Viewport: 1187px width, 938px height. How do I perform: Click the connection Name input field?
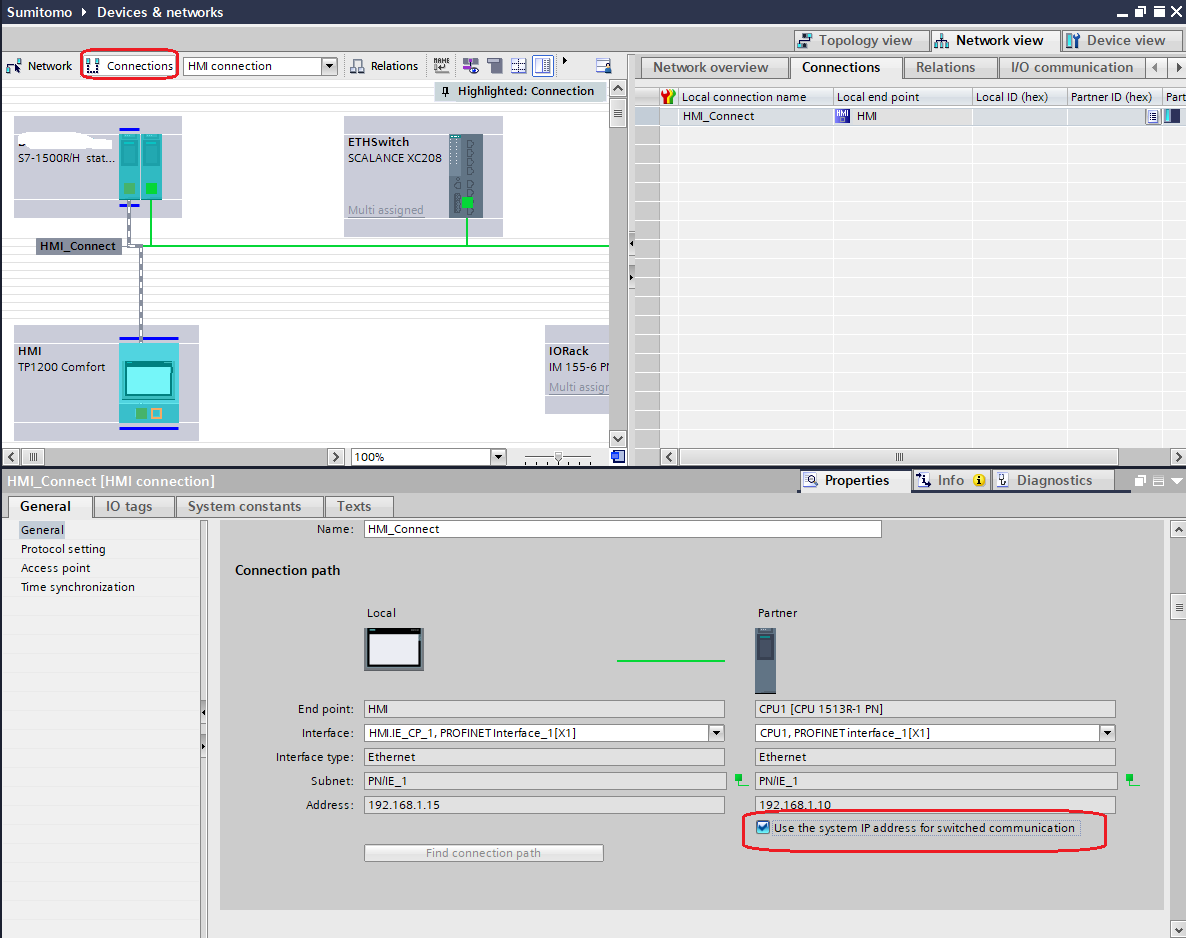(622, 529)
